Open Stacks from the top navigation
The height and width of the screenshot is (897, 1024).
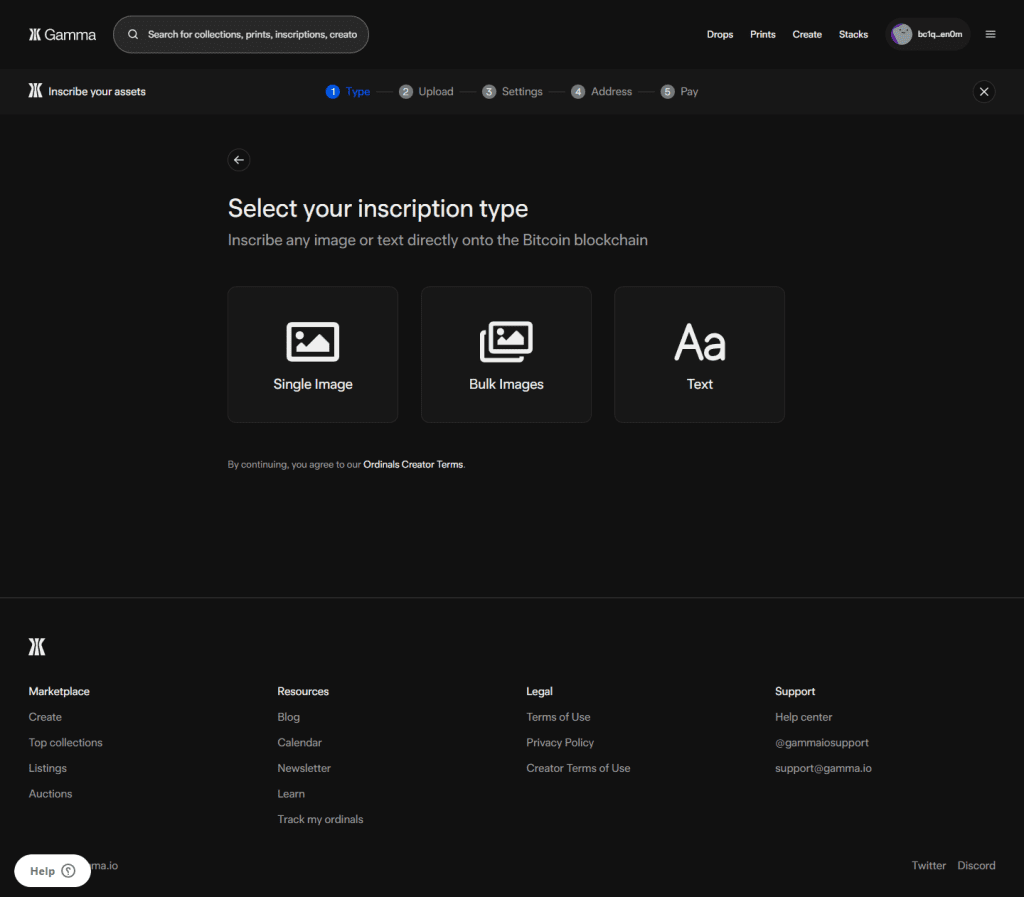tap(853, 34)
